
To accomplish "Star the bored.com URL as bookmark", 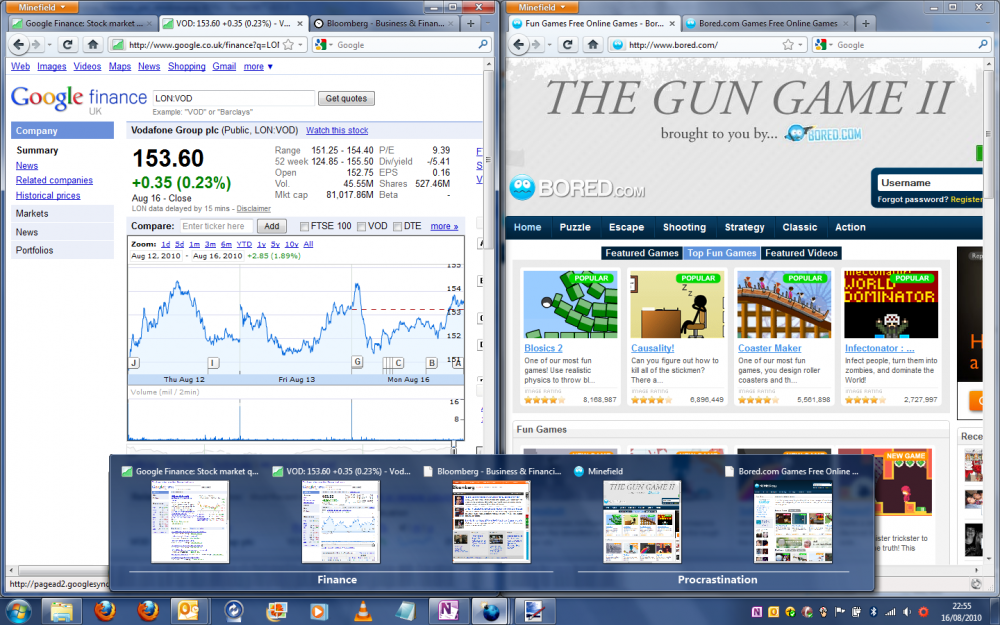I will (x=788, y=45).
